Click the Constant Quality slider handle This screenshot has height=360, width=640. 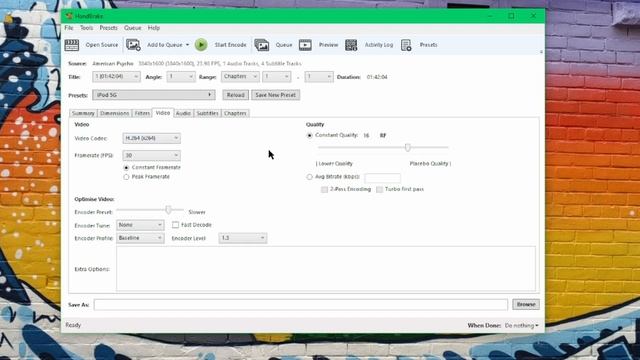click(x=407, y=147)
